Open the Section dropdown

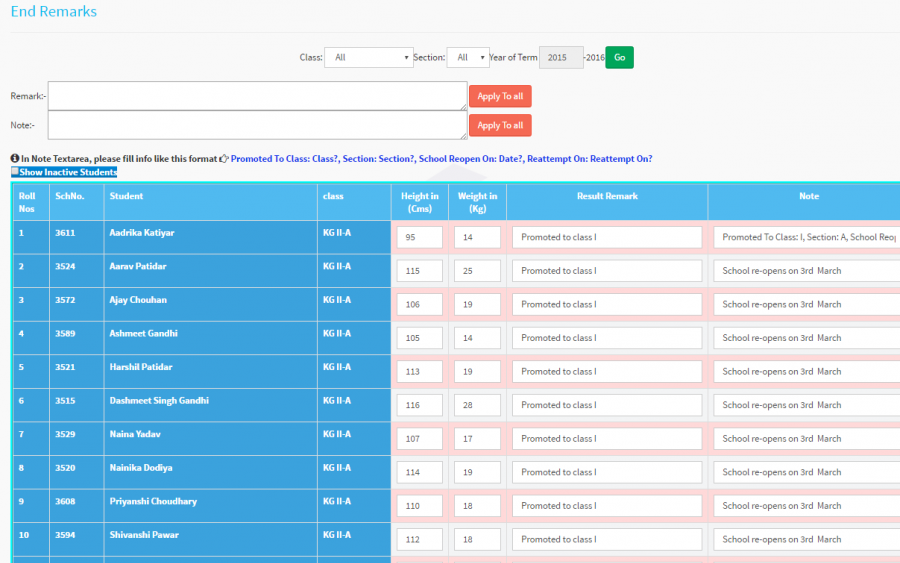click(x=468, y=58)
